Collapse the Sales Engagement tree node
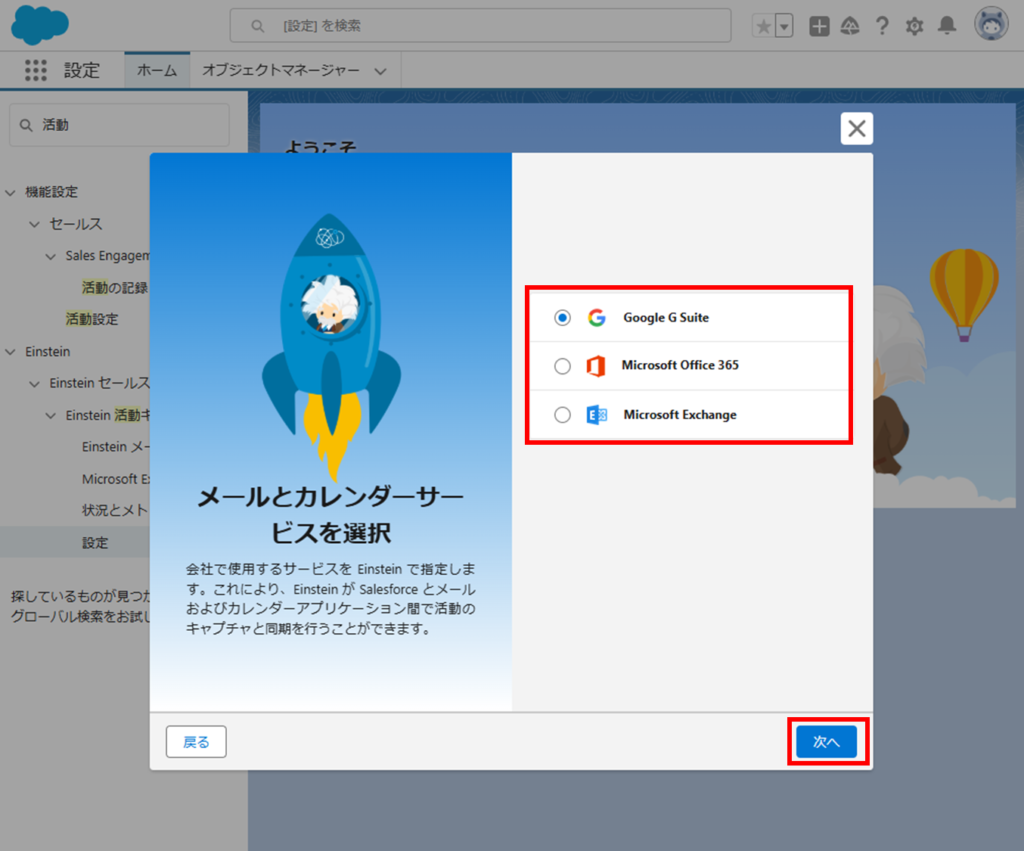Image resolution: width=1024 pixels, height=851 pixels. tap(50, 256)
